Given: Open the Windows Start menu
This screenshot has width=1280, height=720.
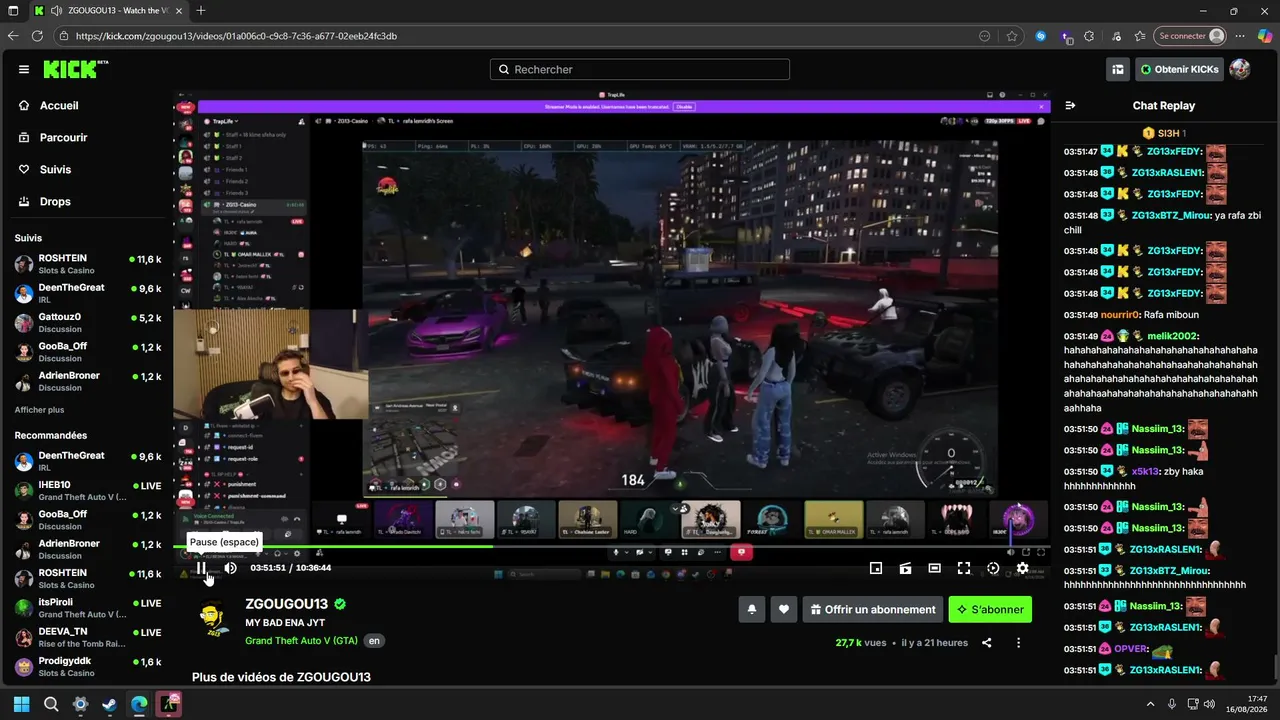Looking at the screenshot, I should (22, 704).
